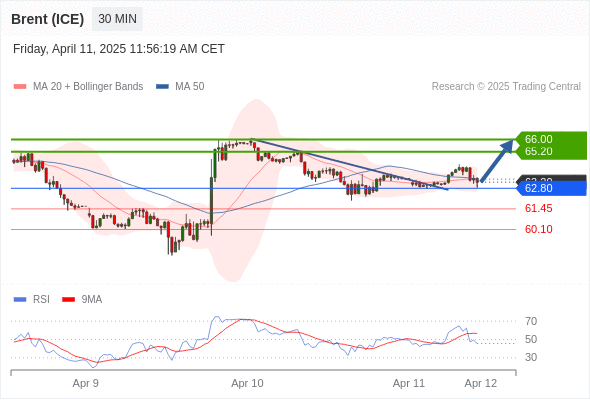The width and height of the screenshot is (590, 400).
Task: Click the Apr 9 date axis label
Action: pyautogui.click(x=85, y=383)
